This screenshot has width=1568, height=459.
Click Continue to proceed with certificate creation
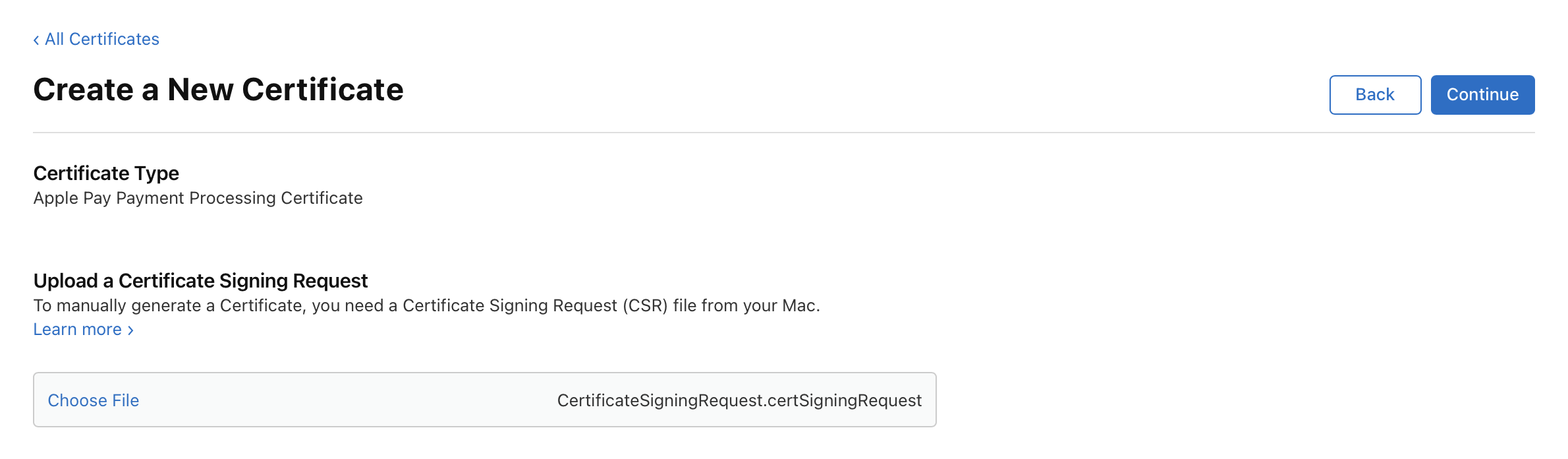tap(1482, 94)
